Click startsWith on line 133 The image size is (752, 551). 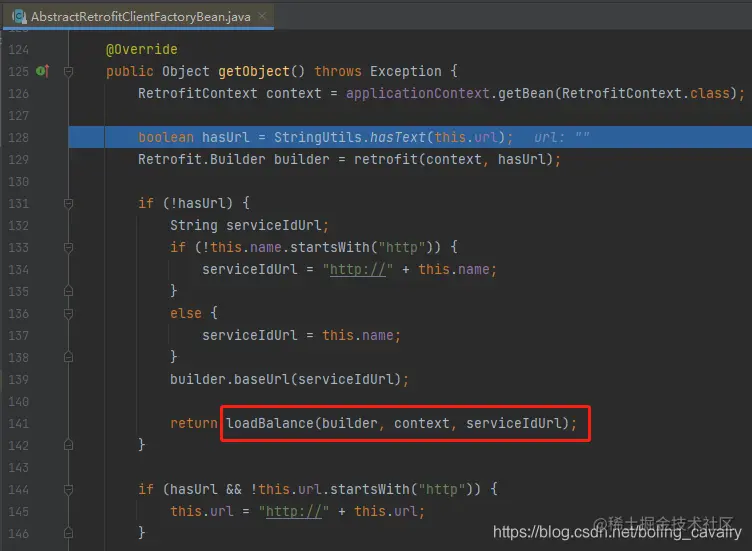[x=329, y=247]
